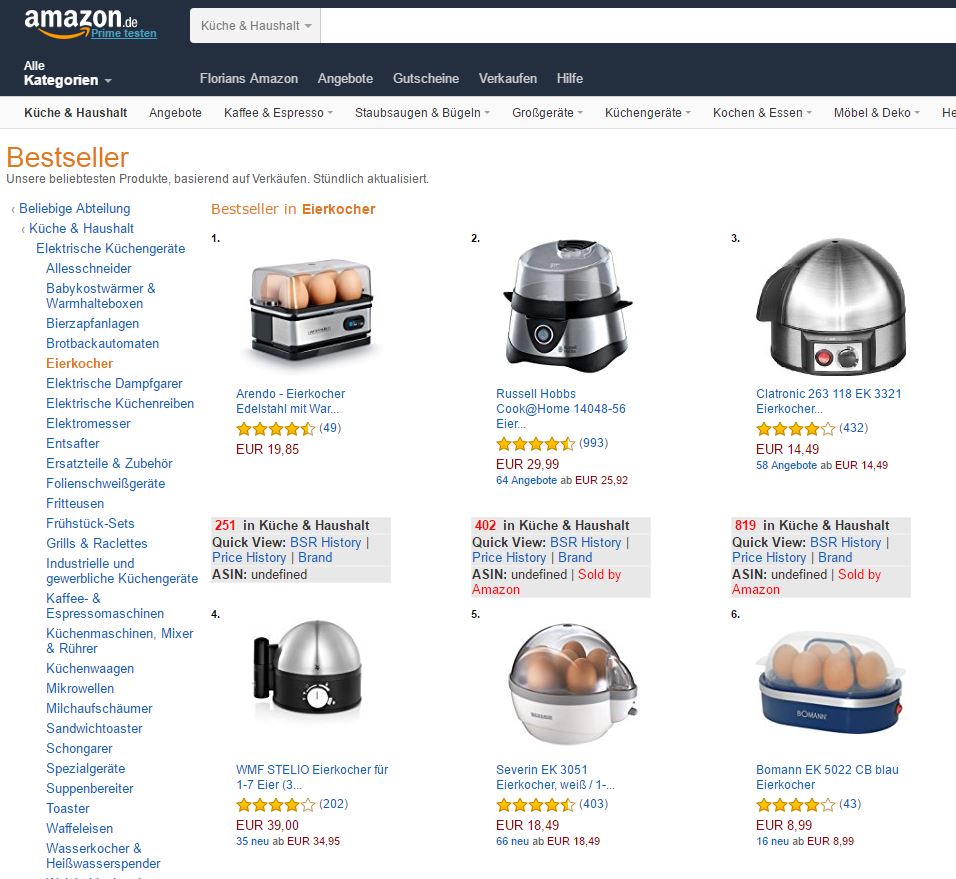Expand the Staubsaugen & Bügeln dropdown
This screenshot has width=956, height=879.
click(422, 113)
